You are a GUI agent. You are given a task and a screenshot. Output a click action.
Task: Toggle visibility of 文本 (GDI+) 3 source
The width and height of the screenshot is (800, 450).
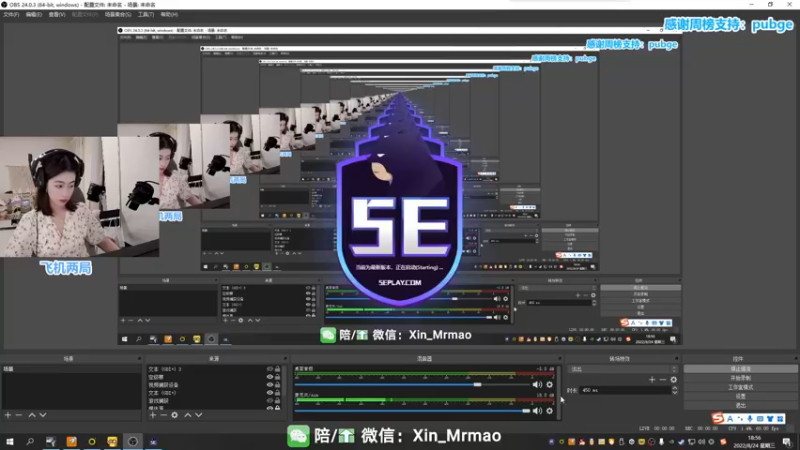[x=270, y=369]
